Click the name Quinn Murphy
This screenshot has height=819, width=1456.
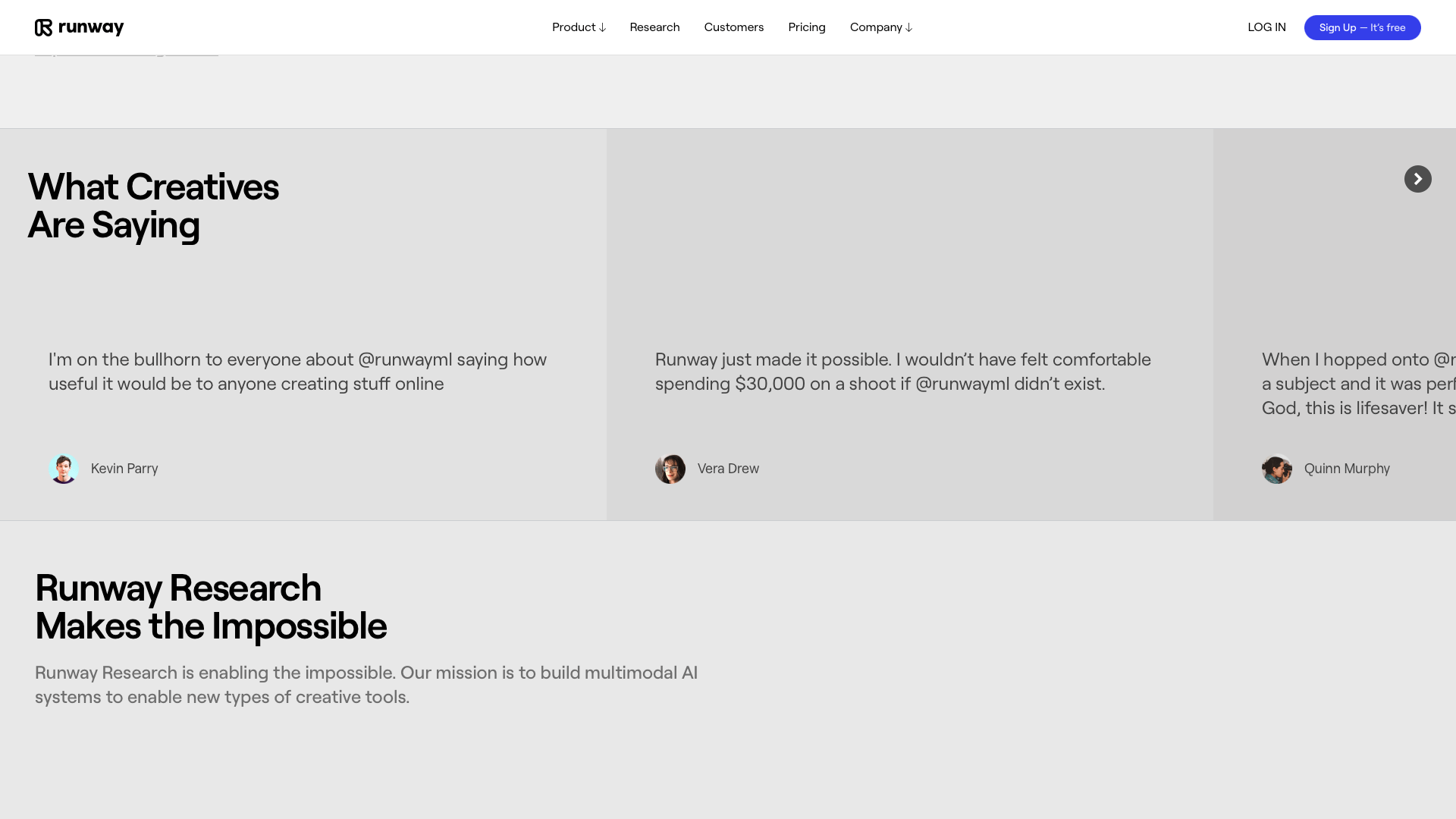[1347, 469]
